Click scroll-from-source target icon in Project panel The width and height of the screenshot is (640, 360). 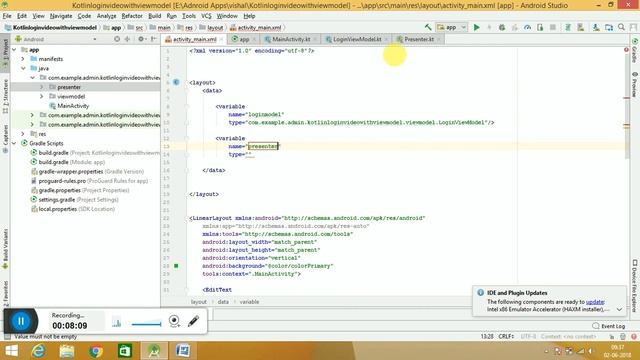117,39
